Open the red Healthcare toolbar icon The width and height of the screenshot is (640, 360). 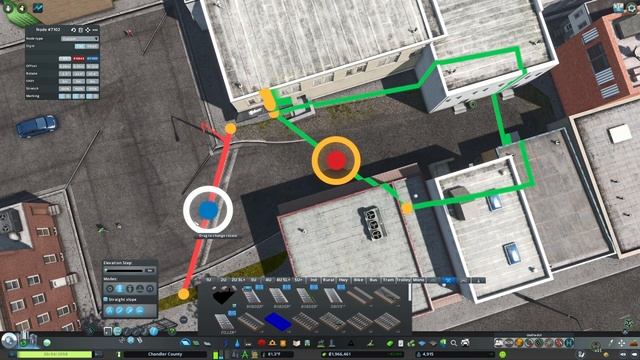click(x=262, y=343)
